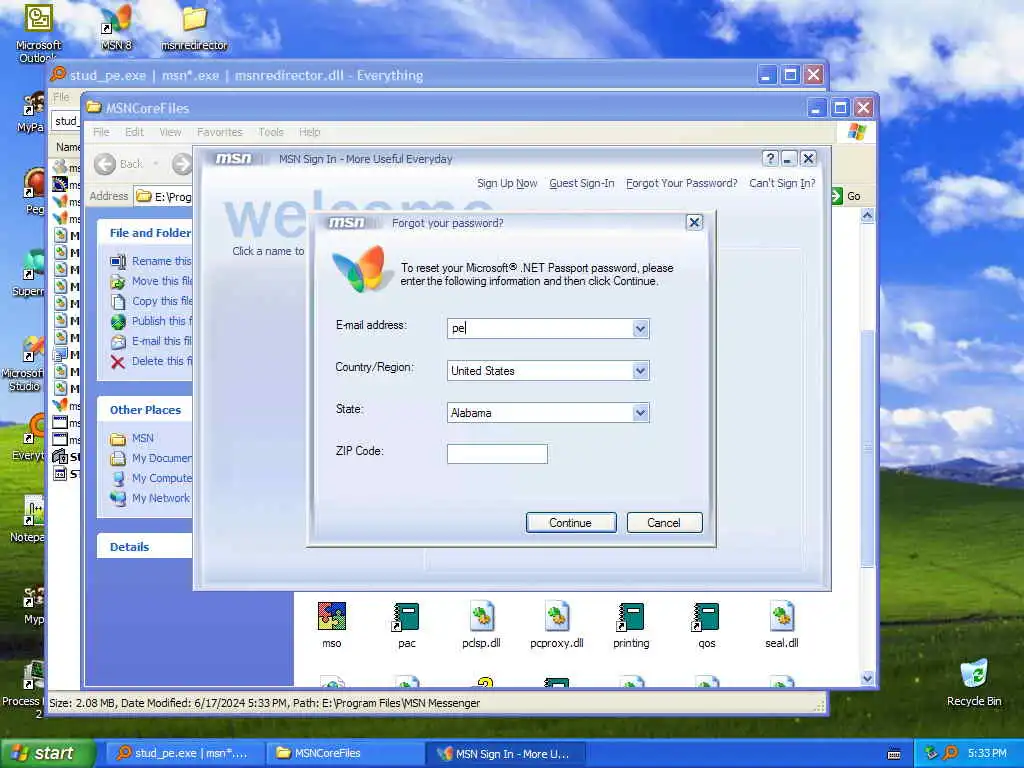Open Help menu in MSNCoreFiles window
This screenshot has height=768, width=1024.
coord(310,132)
